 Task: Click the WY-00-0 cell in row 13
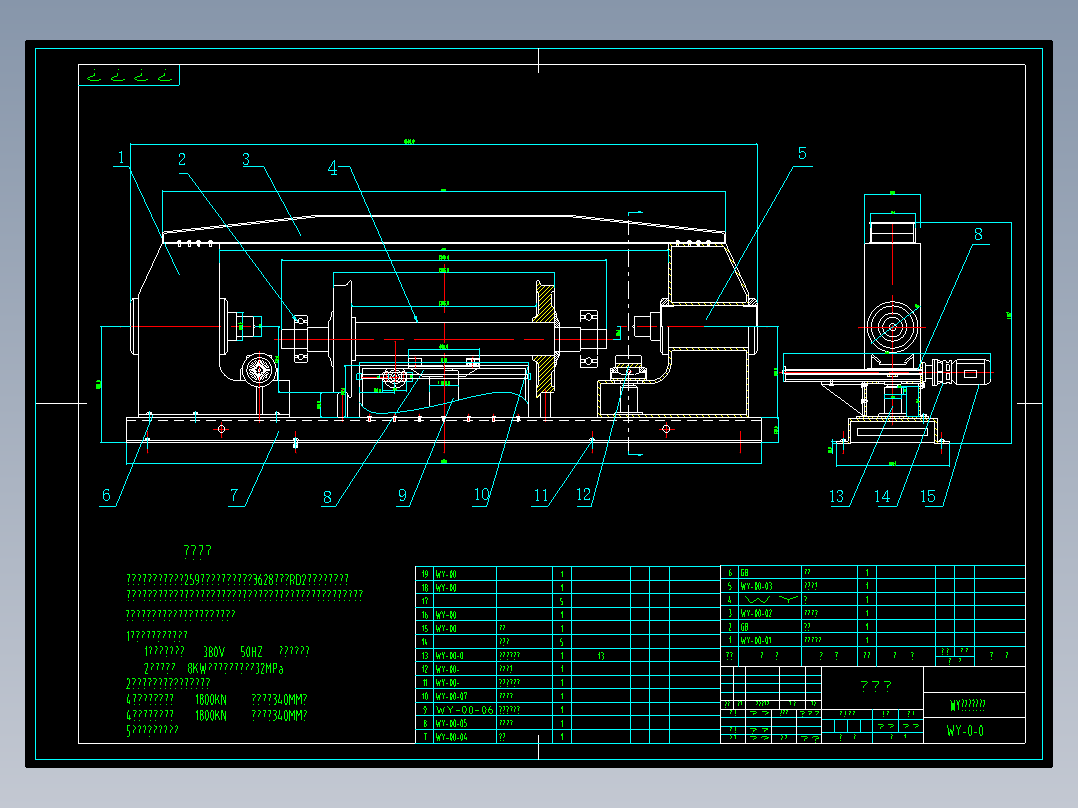tap(465, 656)
